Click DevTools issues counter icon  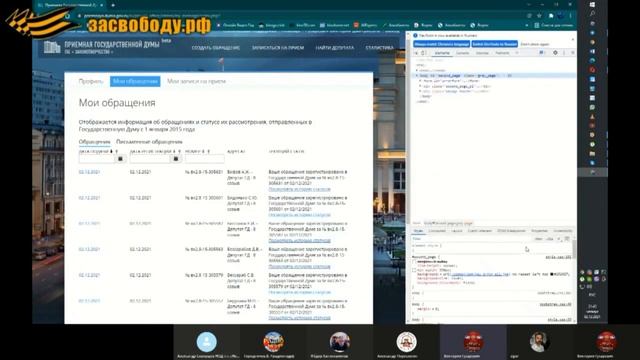542,53
